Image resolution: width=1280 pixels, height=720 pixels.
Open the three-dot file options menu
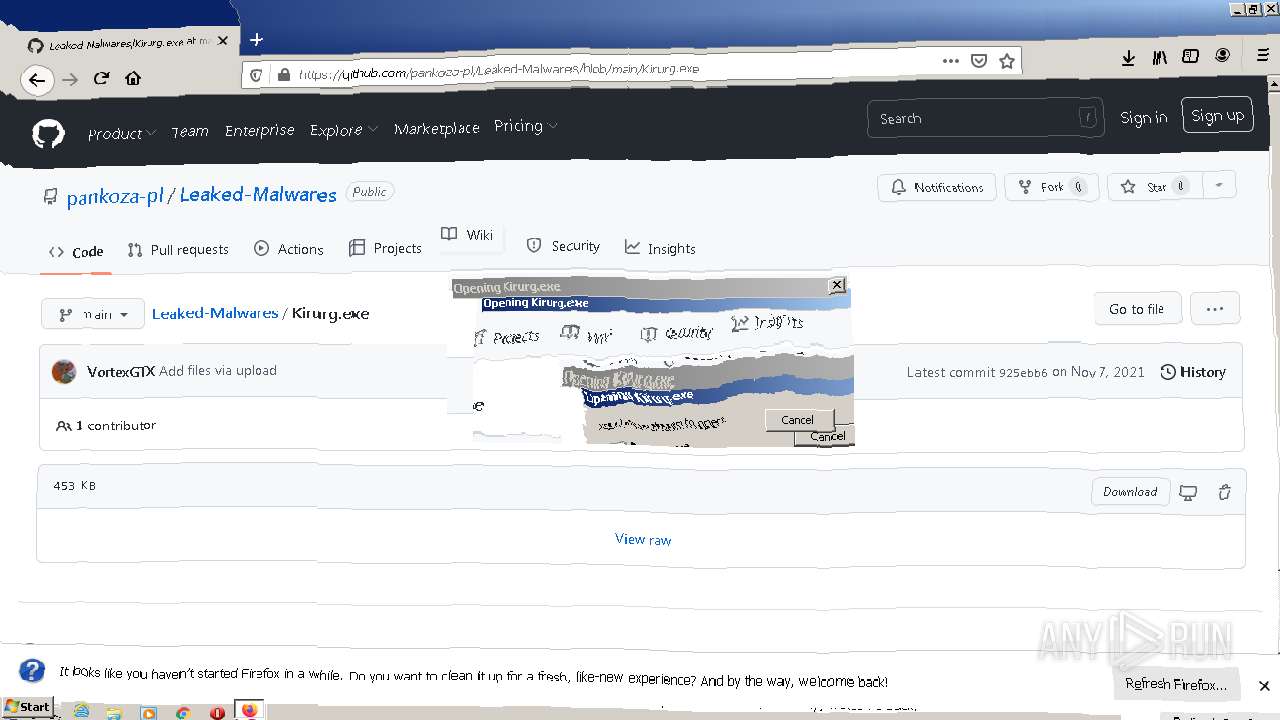click(1215, 309)
